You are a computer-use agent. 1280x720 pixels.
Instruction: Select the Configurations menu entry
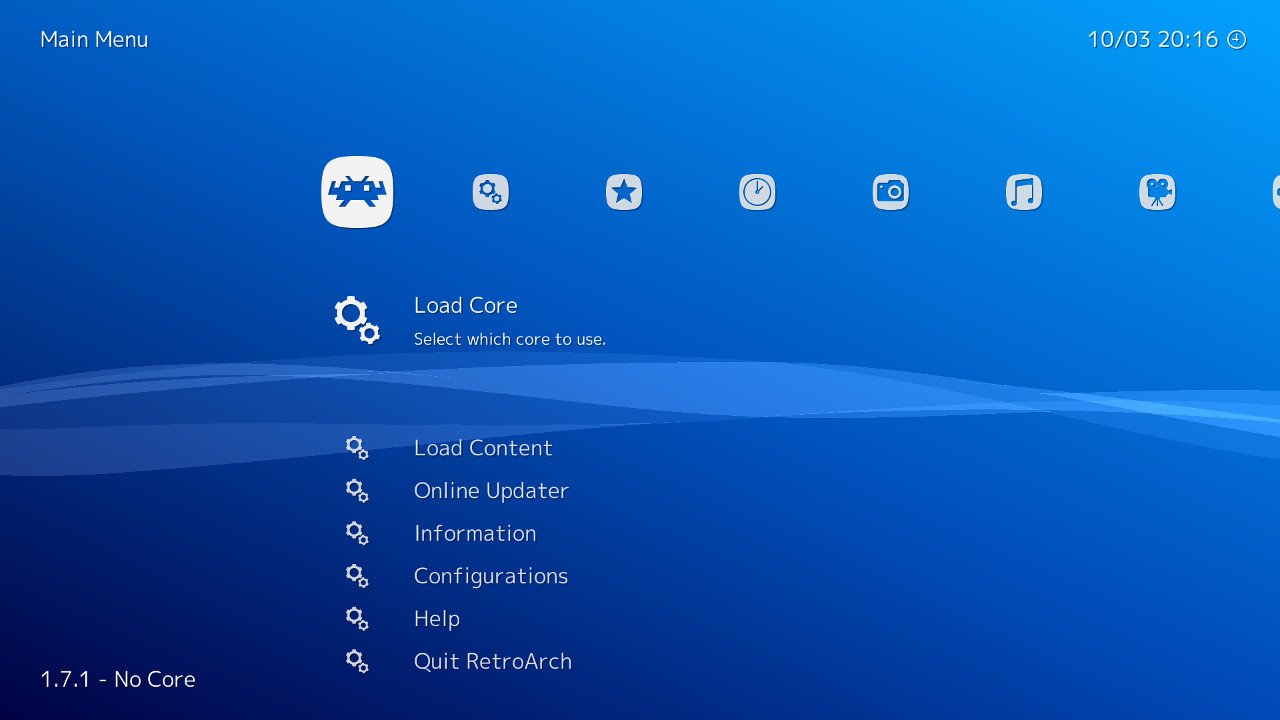491,576
